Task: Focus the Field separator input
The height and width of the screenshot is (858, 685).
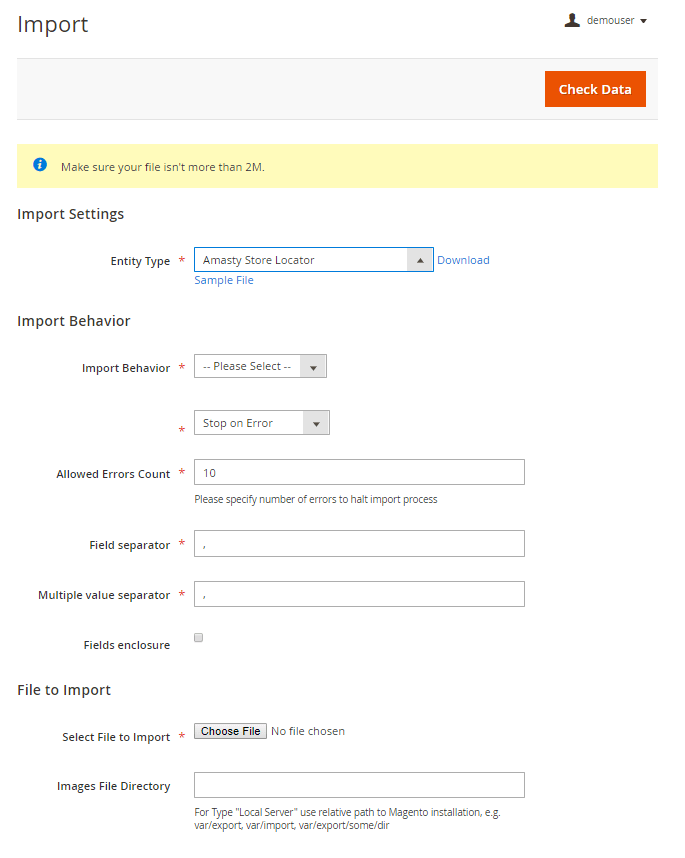Action: click(x=359, y=544)
